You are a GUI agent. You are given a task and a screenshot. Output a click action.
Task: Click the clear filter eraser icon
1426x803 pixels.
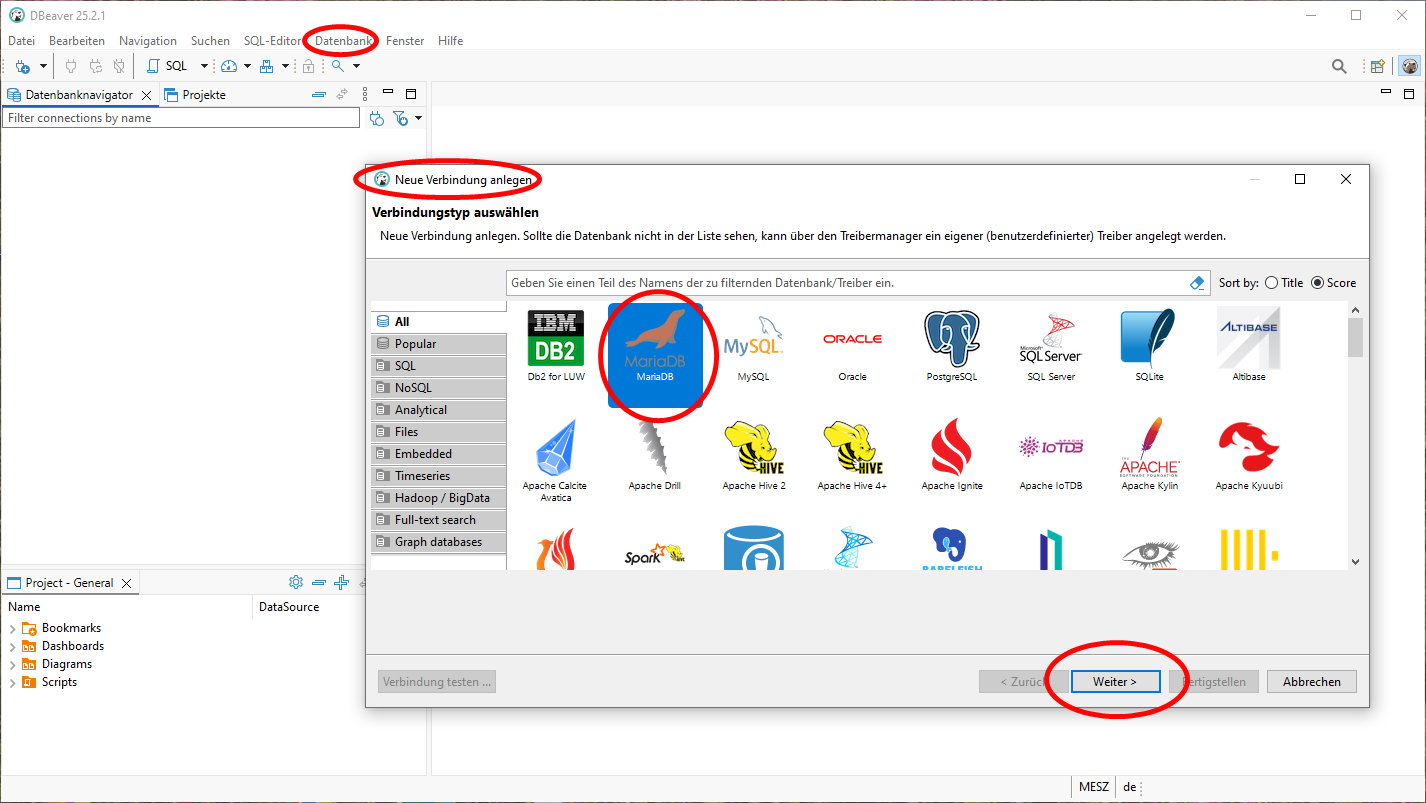(1197, 283)
